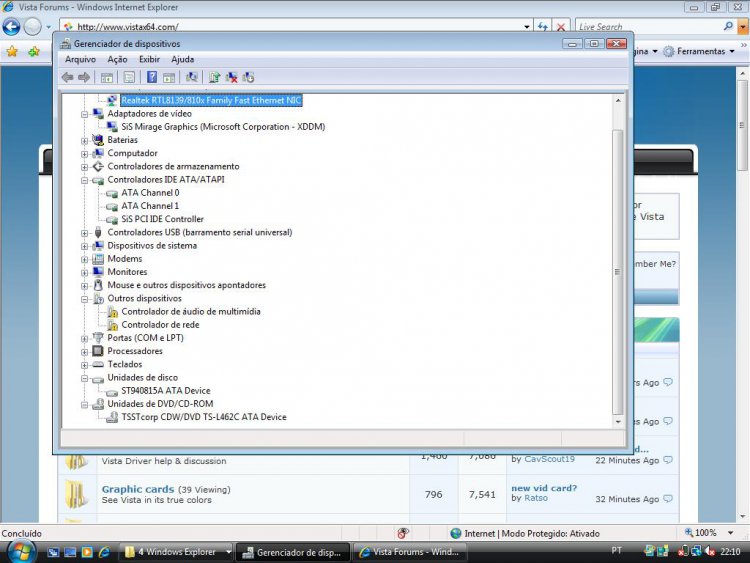
Task: Open user Ratso's profile link
Action: (536, 498)
